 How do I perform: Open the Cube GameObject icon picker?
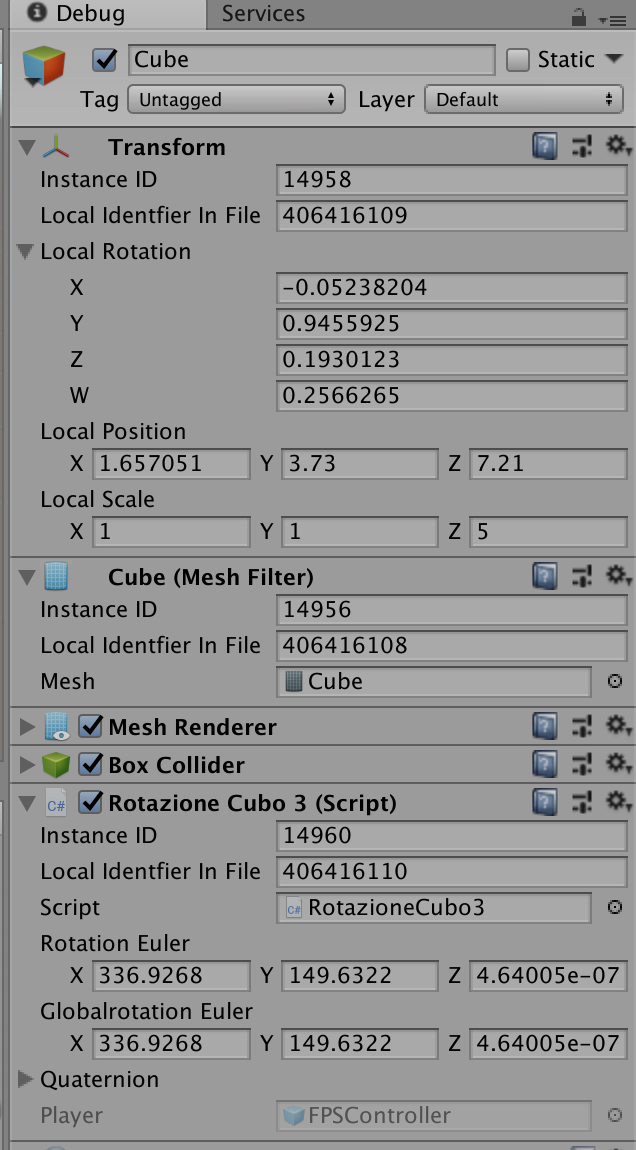(44, 66)
